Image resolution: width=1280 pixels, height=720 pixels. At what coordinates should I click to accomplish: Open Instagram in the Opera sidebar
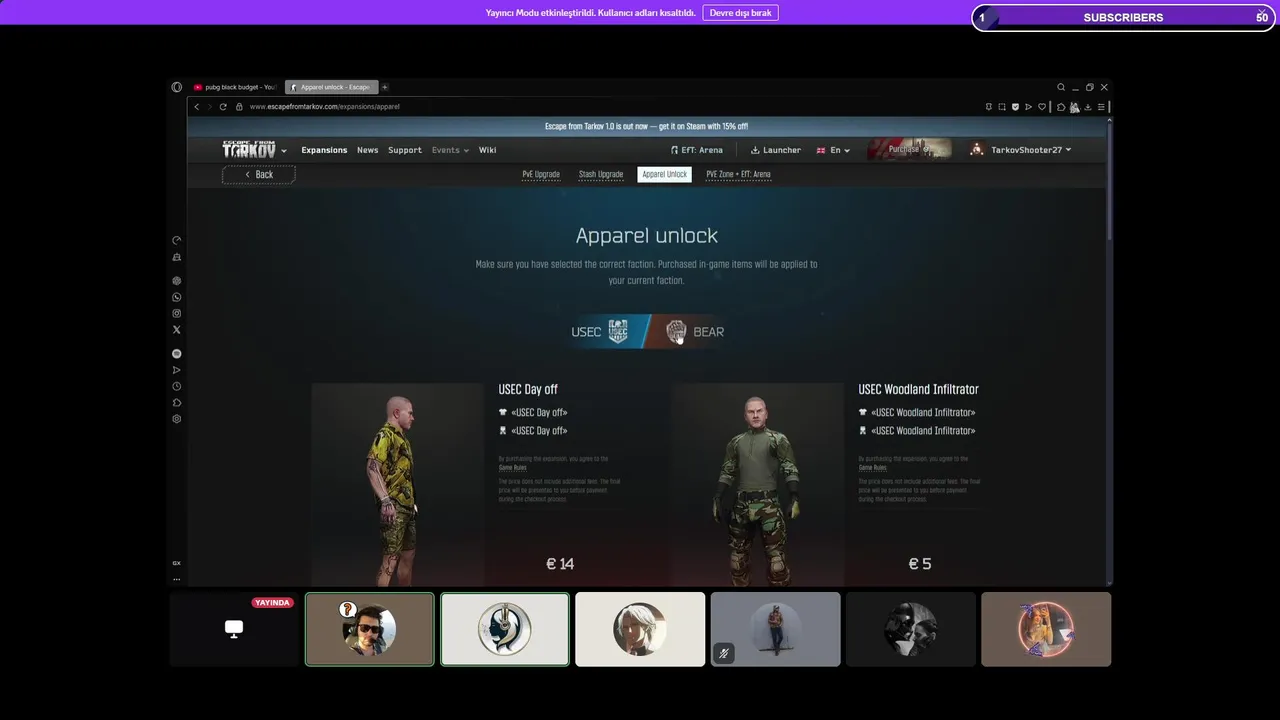[177, 313]
